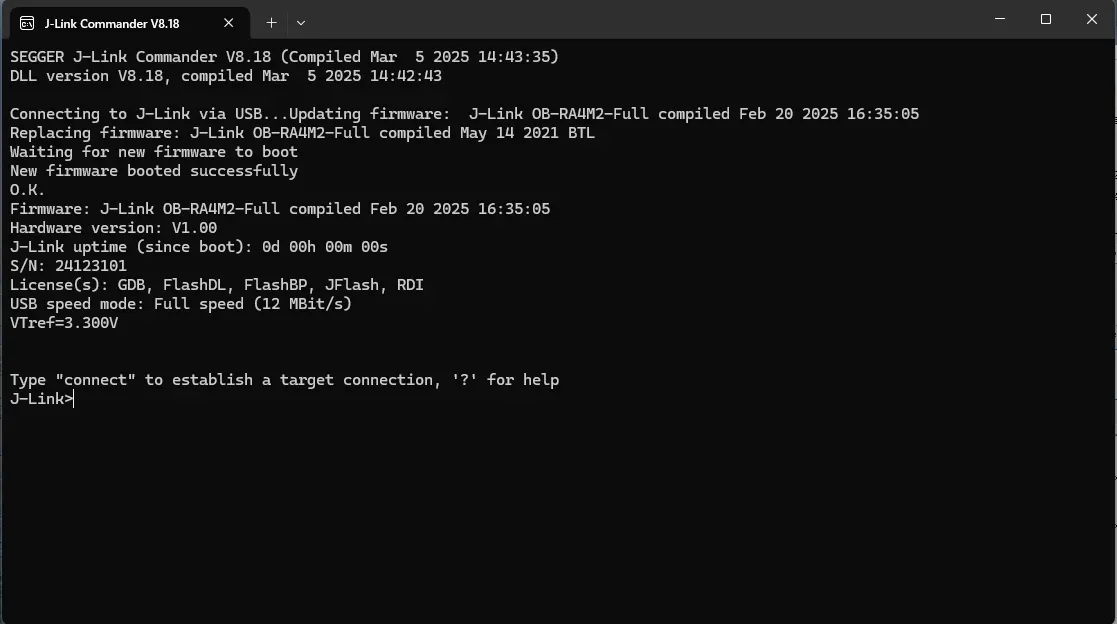Screen dimensions: 1117x624
Task: Click the SEGGER J-Link Commander header line
Action: (x=284, y=57)
